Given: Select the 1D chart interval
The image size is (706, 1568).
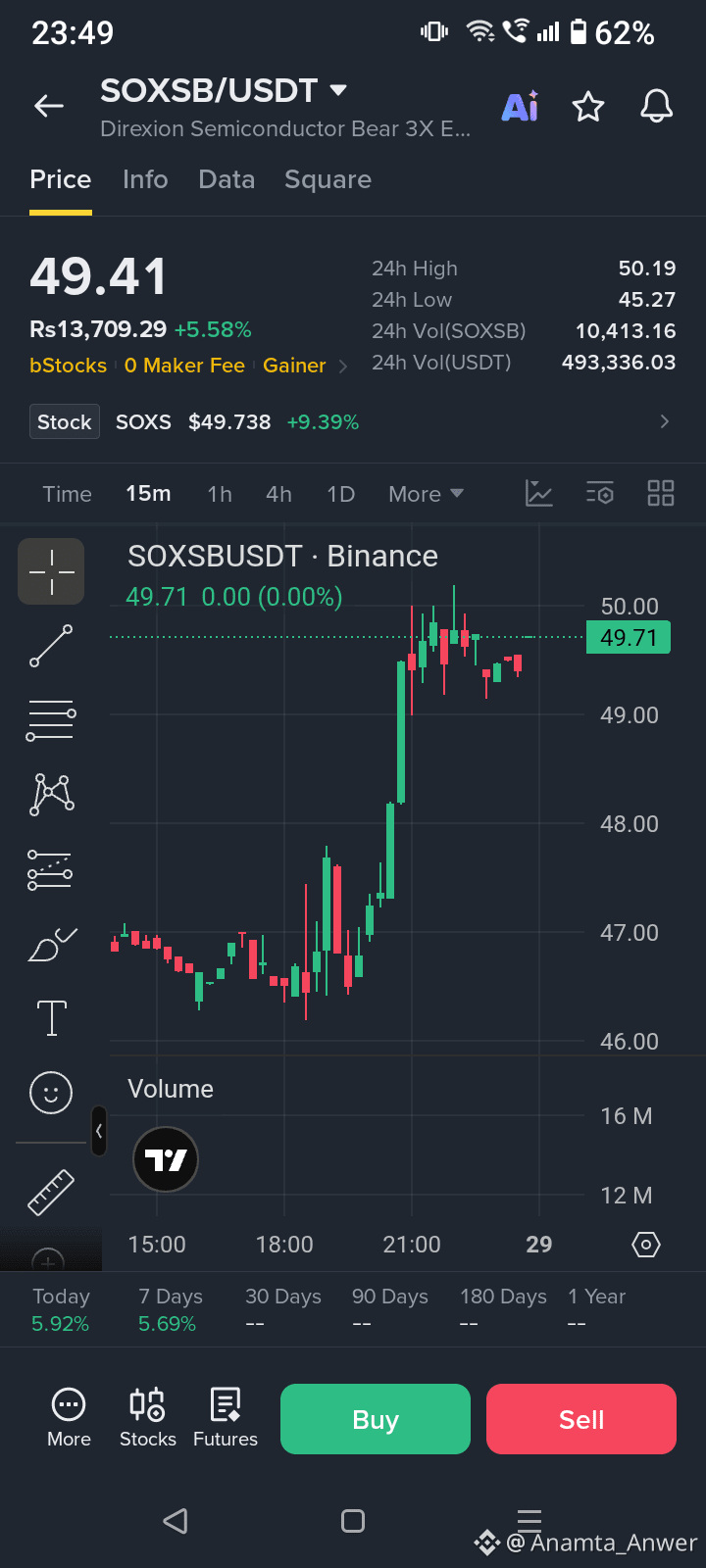Looking at the screenshot, I should click(340, 494).
